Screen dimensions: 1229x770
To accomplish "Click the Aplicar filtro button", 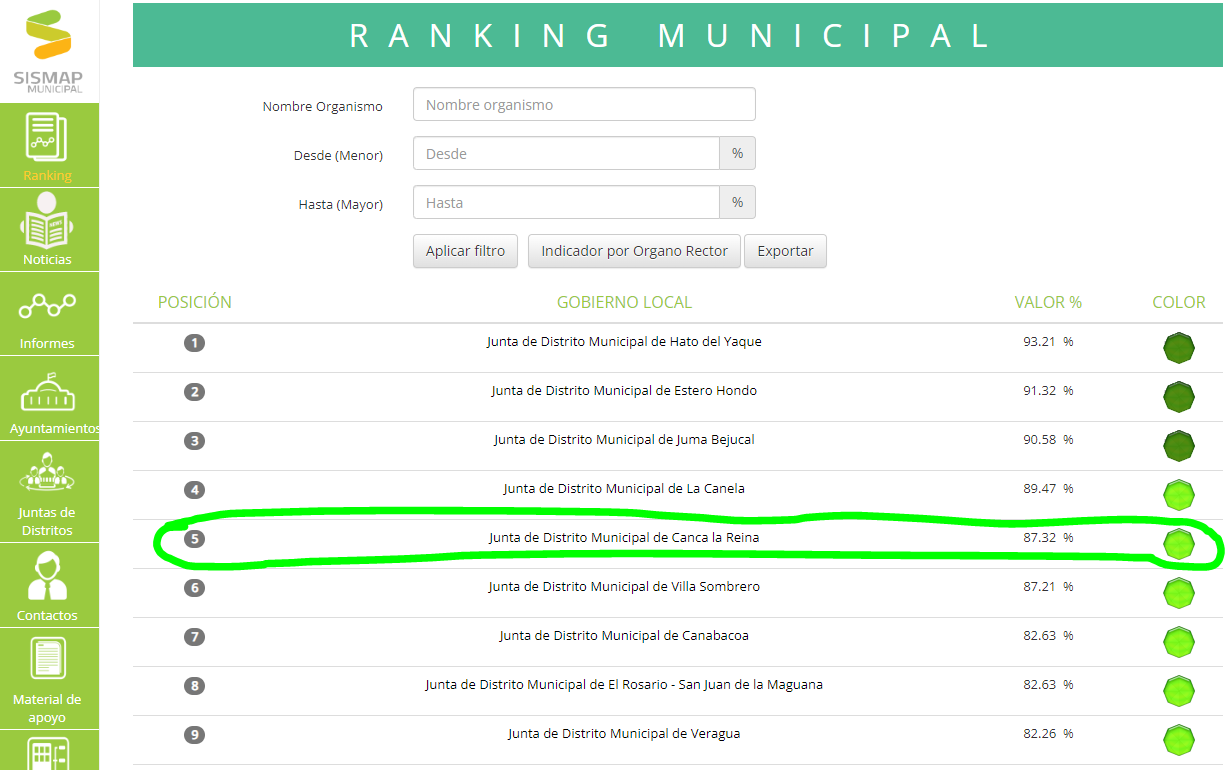I will (x=466, y=251).
